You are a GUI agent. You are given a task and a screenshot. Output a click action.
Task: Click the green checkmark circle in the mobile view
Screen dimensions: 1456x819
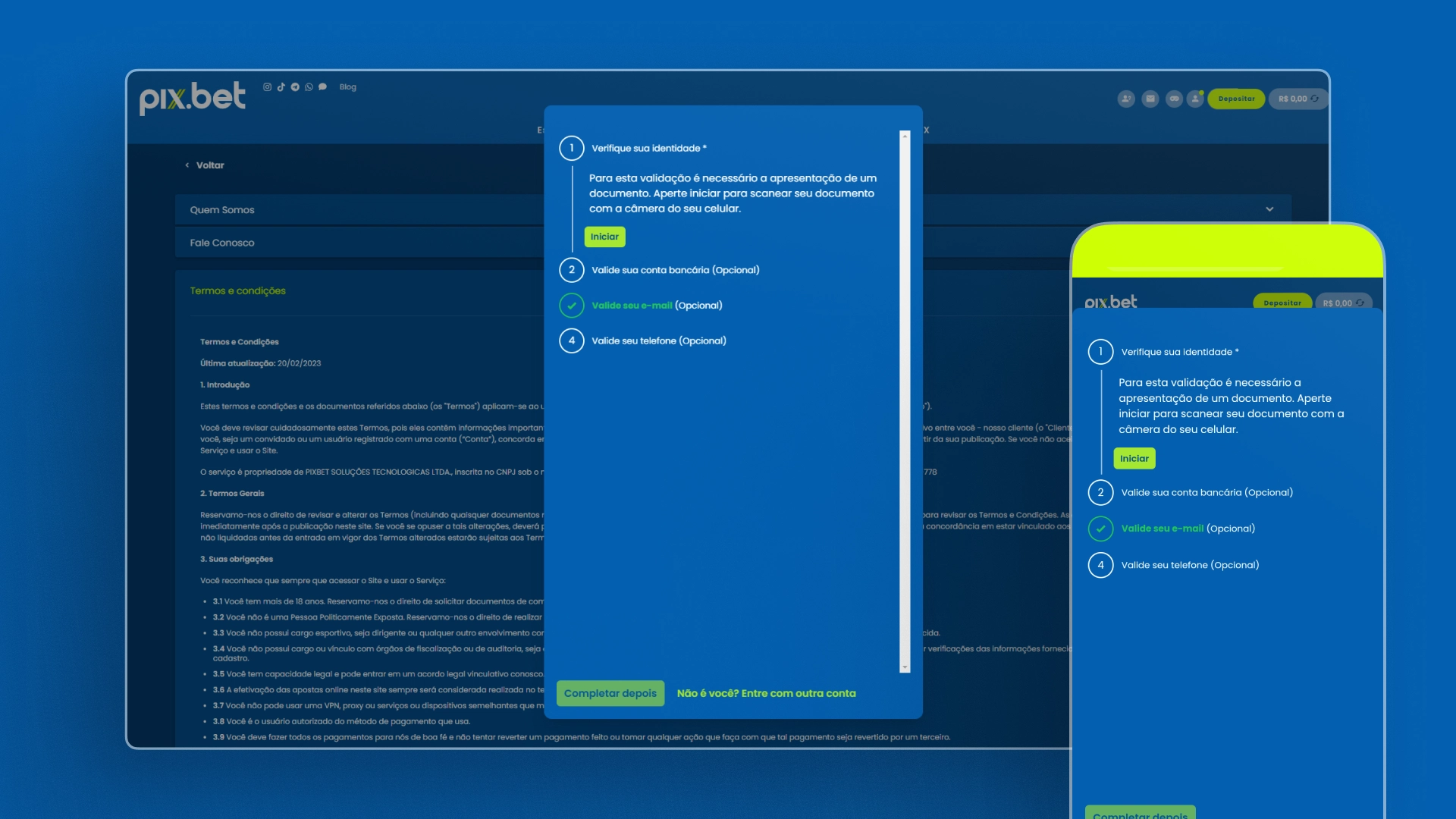click(1100, 529)
